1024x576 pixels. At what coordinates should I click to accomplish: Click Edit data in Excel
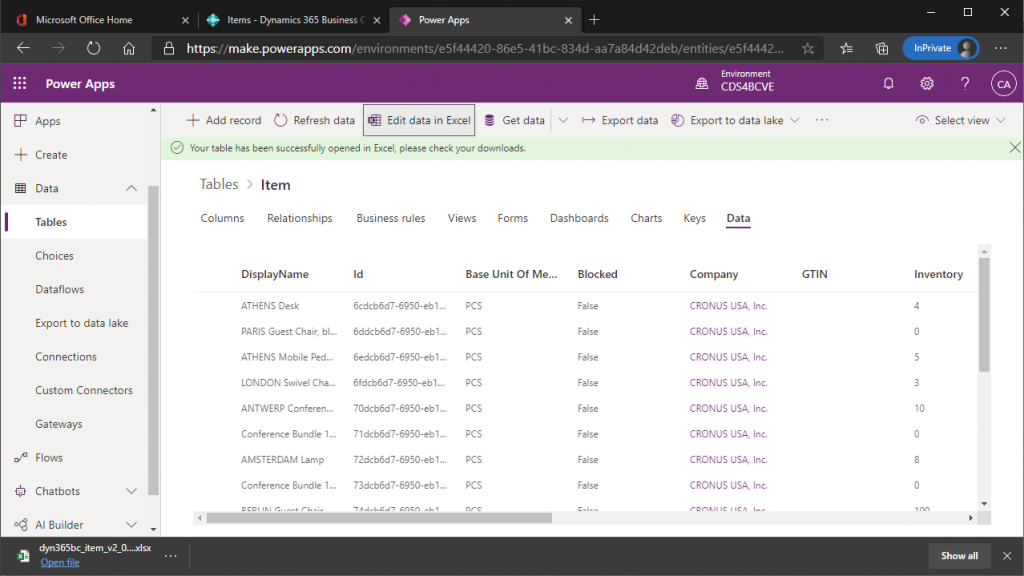[419, 120]
